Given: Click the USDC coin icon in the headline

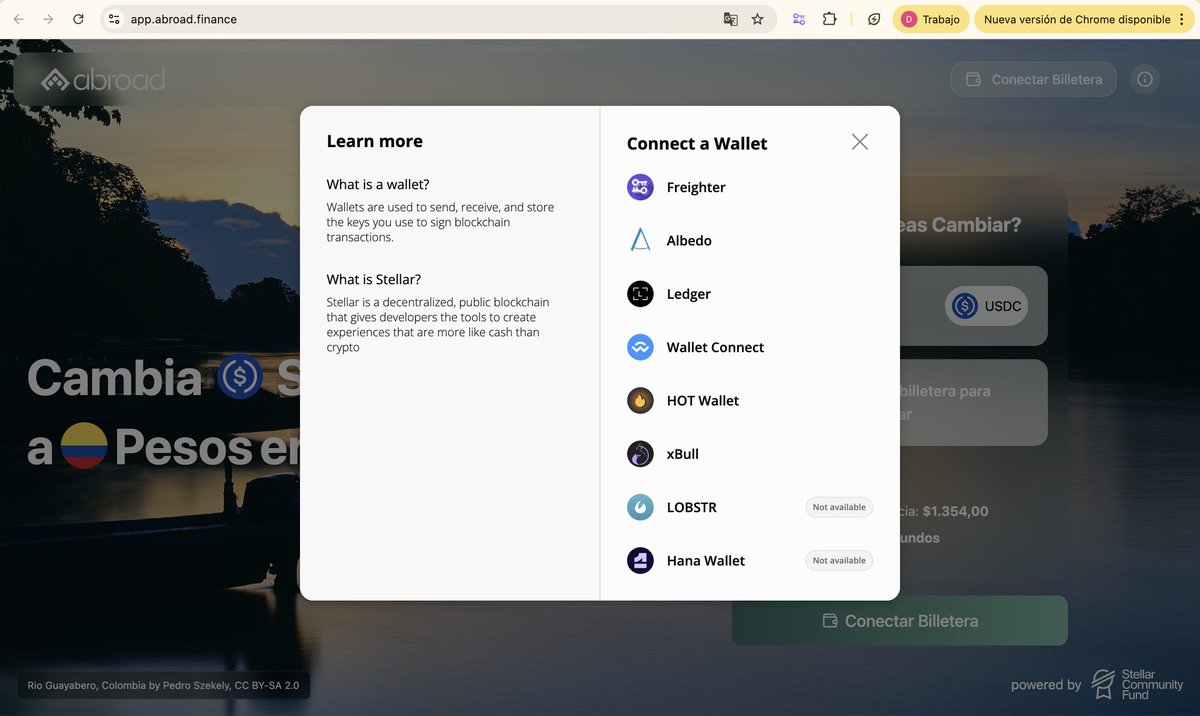Looking at the screenshot, I should point(240,378).
